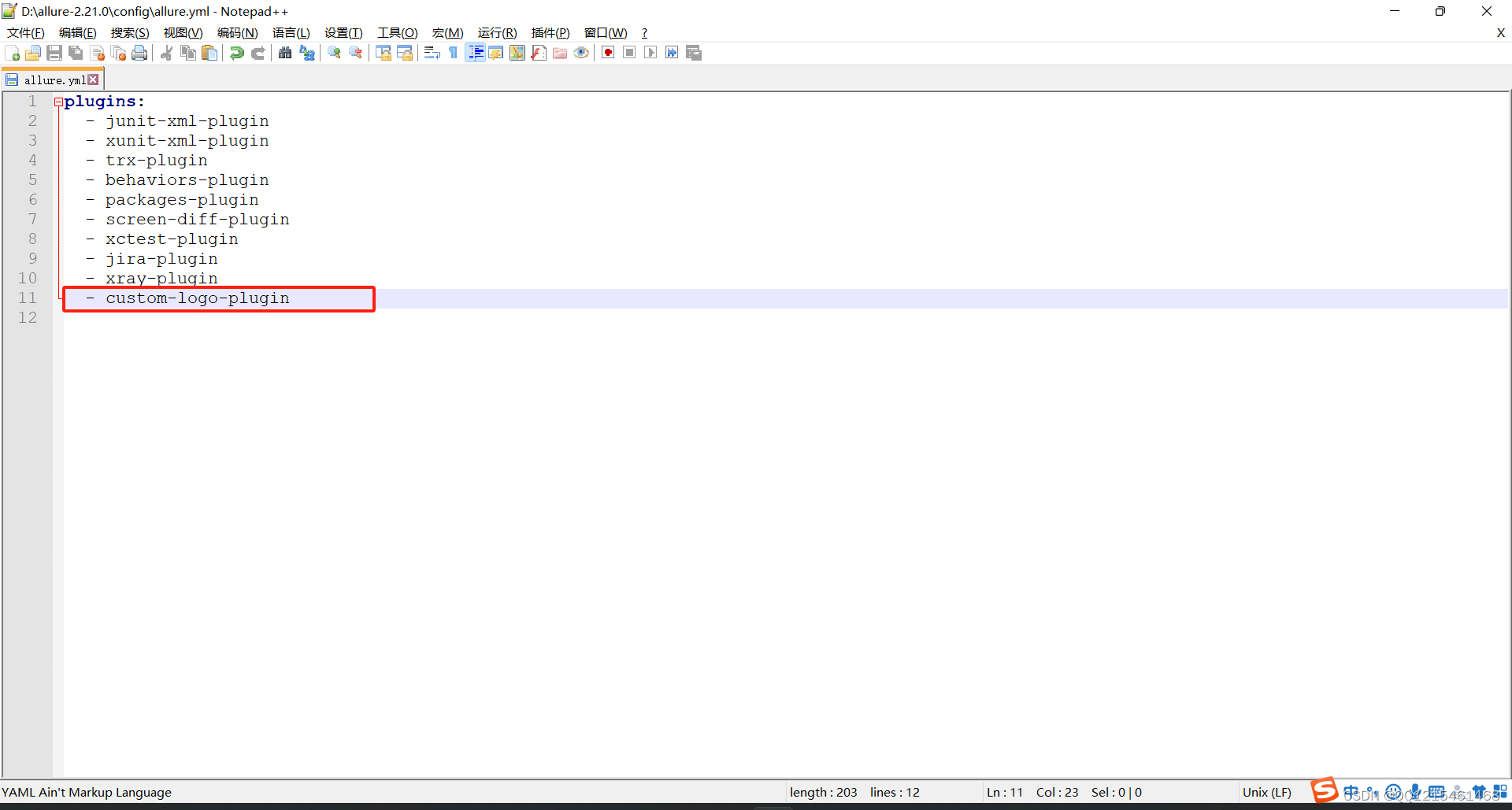Click the Unix (LF) status bar field
The height and width of the screenshot is (810, 1512).
(x=1267, y=792)
